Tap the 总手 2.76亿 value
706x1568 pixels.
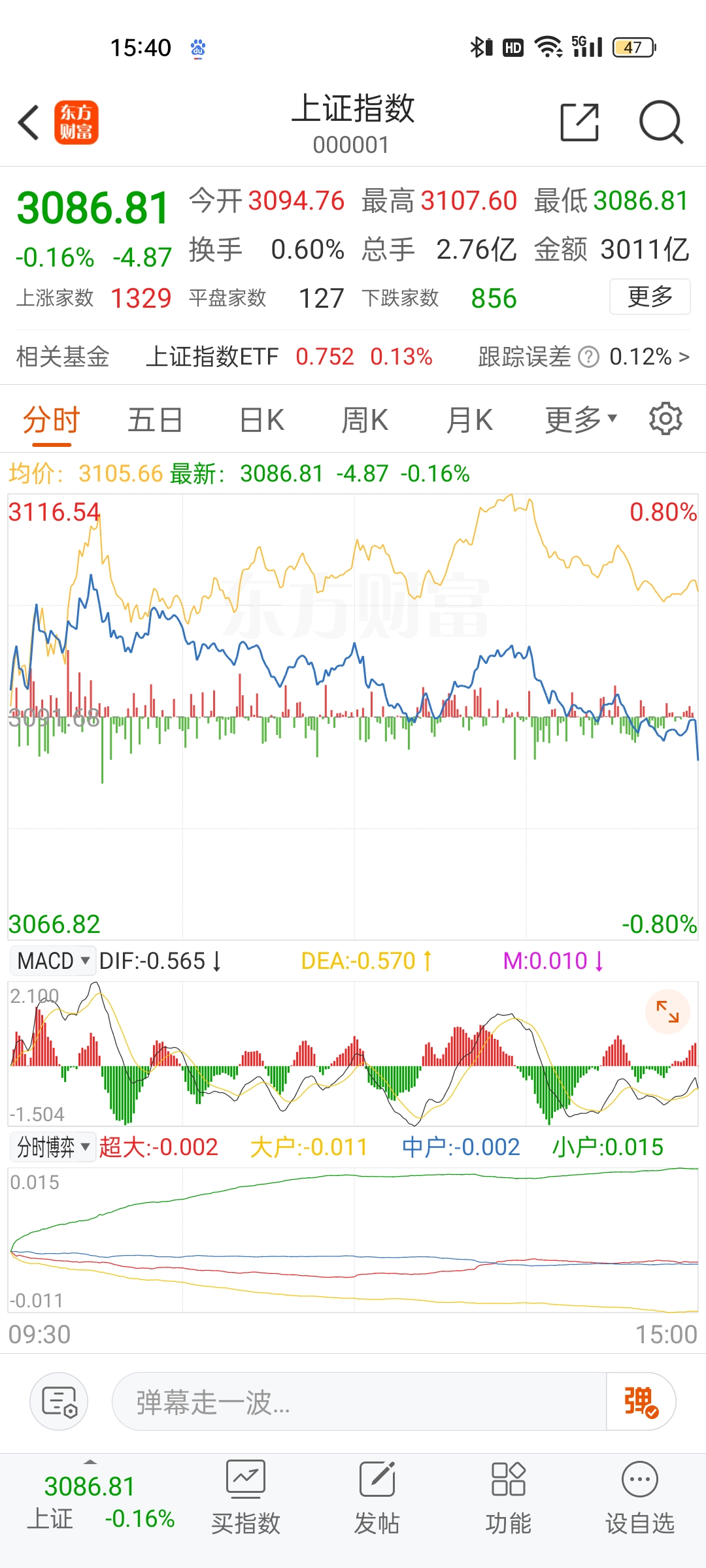point(477,249)
